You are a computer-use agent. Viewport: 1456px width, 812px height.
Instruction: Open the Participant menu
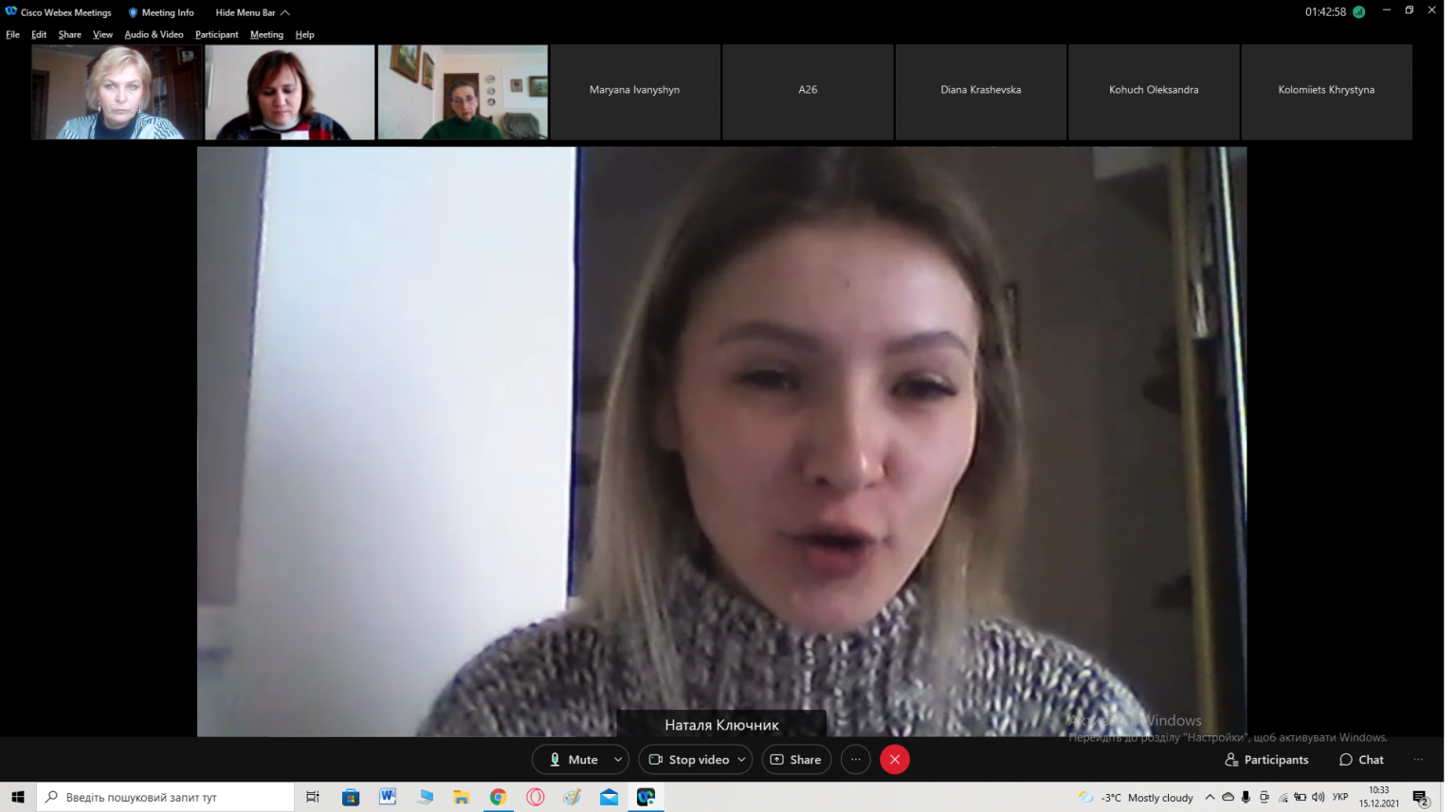tap(216, 34)
